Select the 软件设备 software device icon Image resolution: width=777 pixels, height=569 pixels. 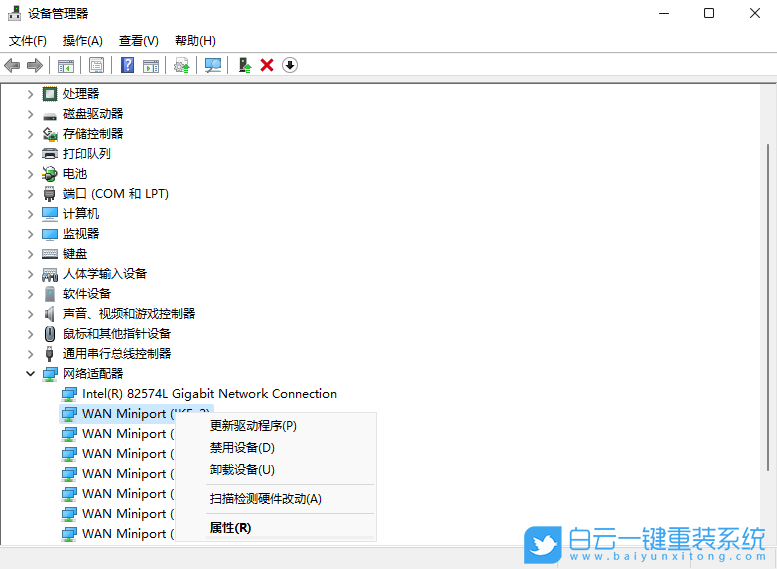(50, 294)
